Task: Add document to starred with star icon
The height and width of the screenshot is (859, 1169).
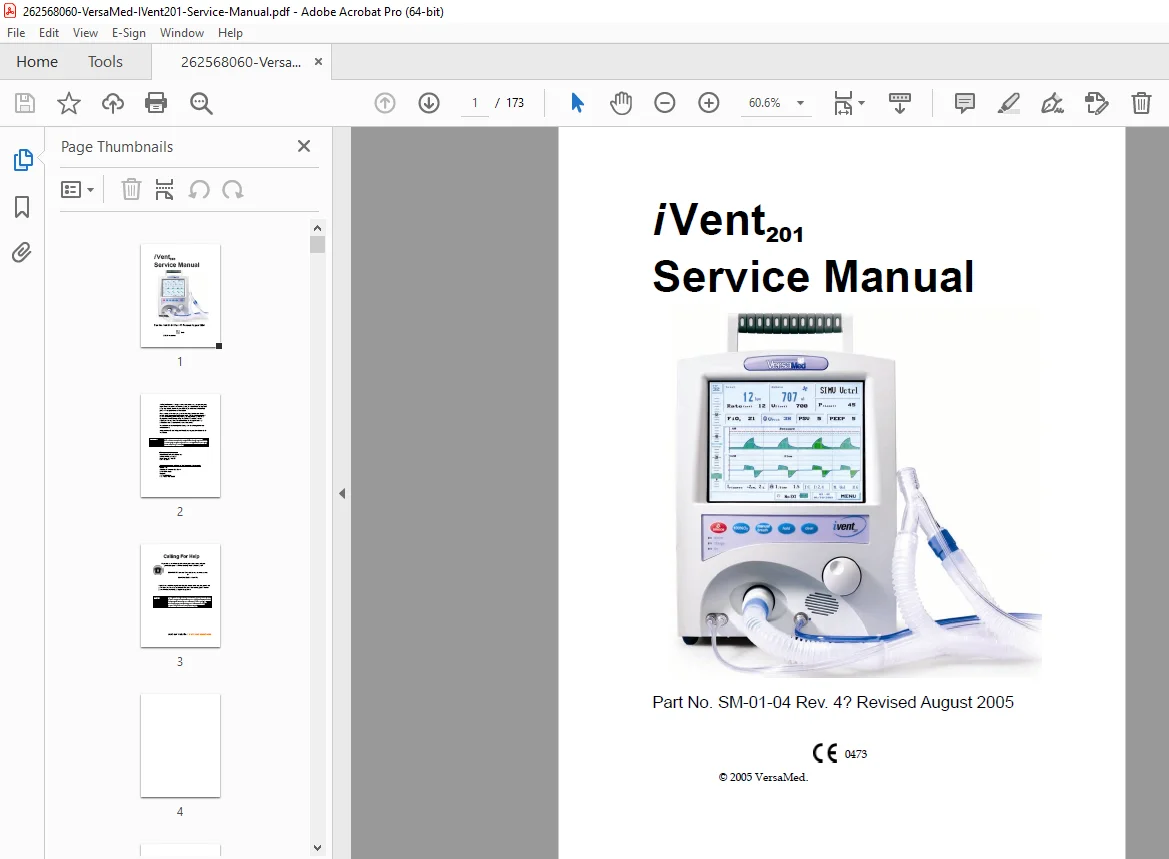Action: coord(69,103)
